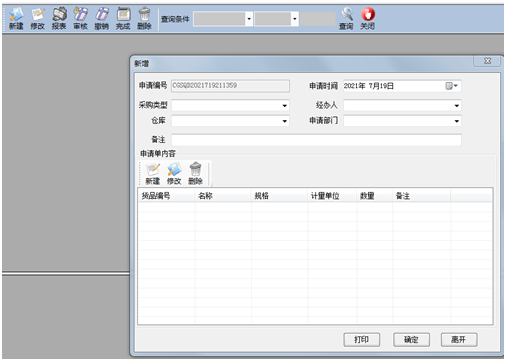Open the first 查询条件 dropdown

point(249,19)
